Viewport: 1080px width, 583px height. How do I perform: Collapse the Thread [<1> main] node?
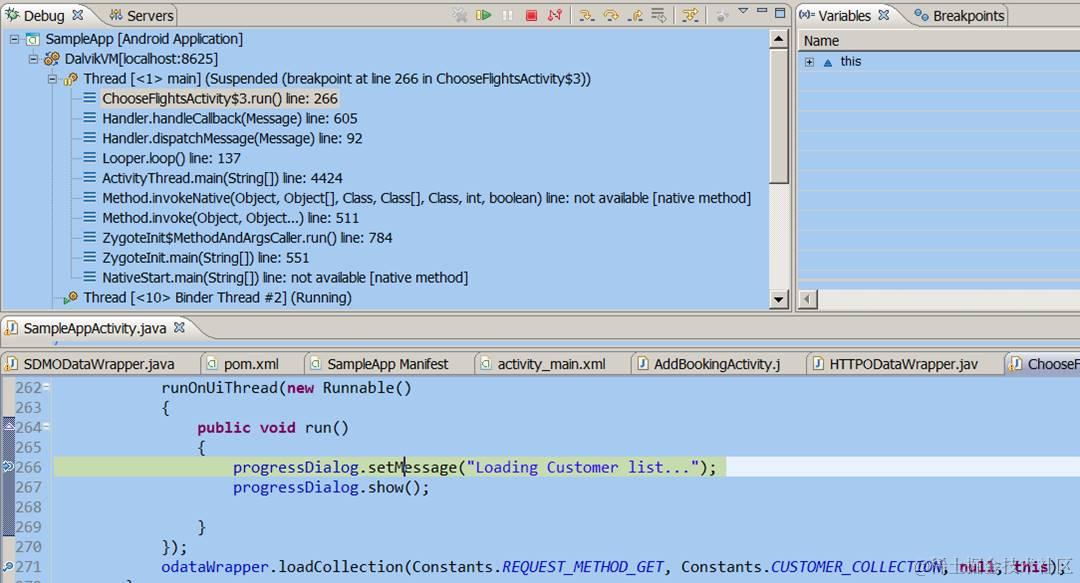(x=52, y=79)
